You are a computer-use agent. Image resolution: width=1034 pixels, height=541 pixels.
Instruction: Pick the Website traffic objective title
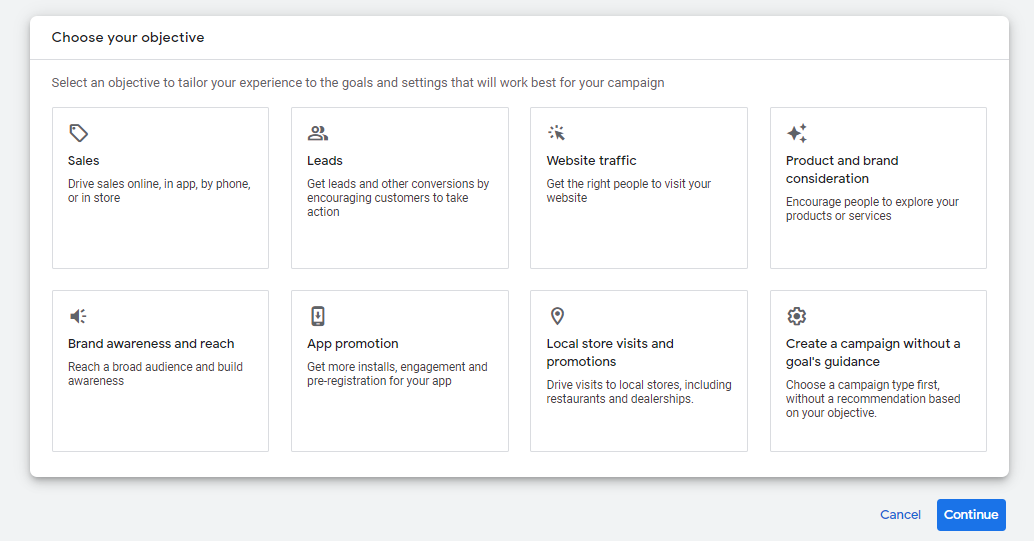[591, 161]
